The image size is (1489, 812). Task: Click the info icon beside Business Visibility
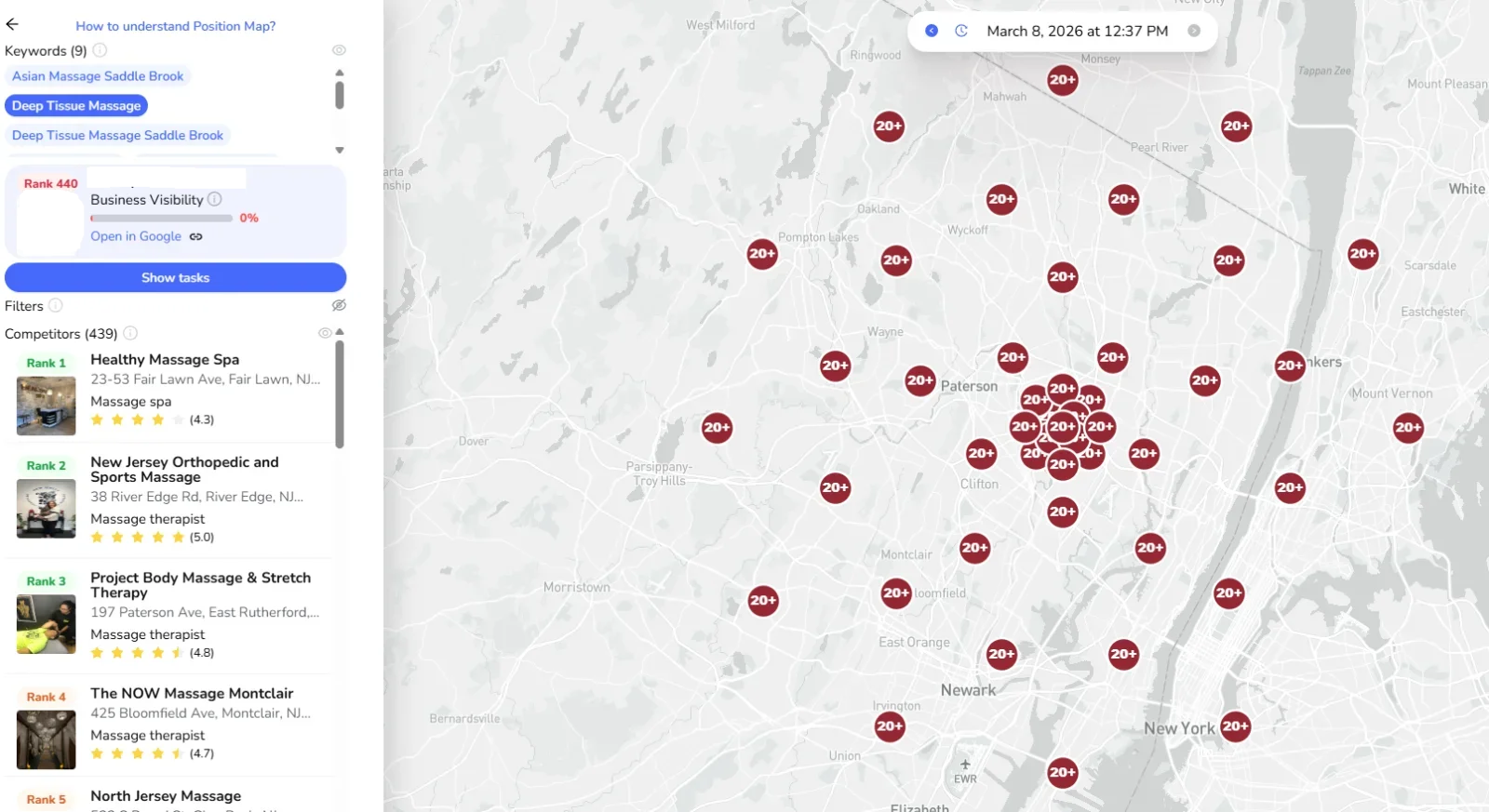(x=215, y=199)
